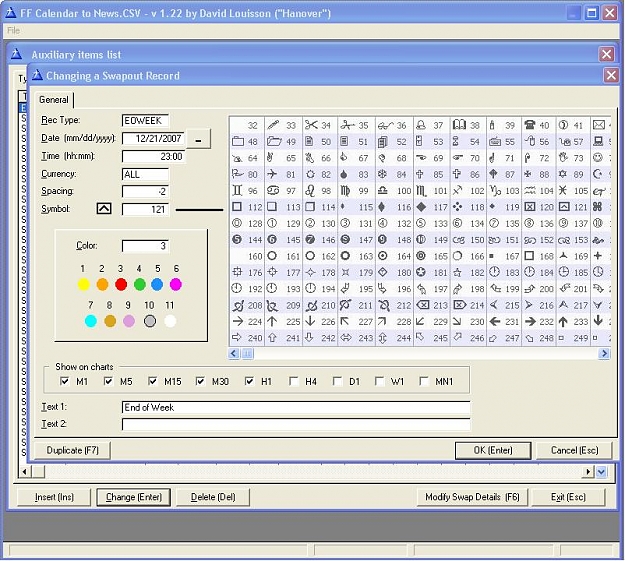Uncheck the M5 chart checkbox

[x=108, y=381]
